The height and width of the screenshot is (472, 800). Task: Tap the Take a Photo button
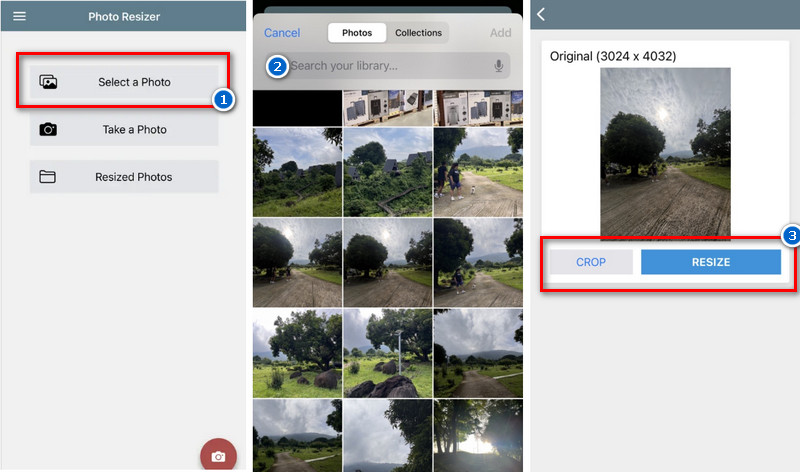pos(134,130)
